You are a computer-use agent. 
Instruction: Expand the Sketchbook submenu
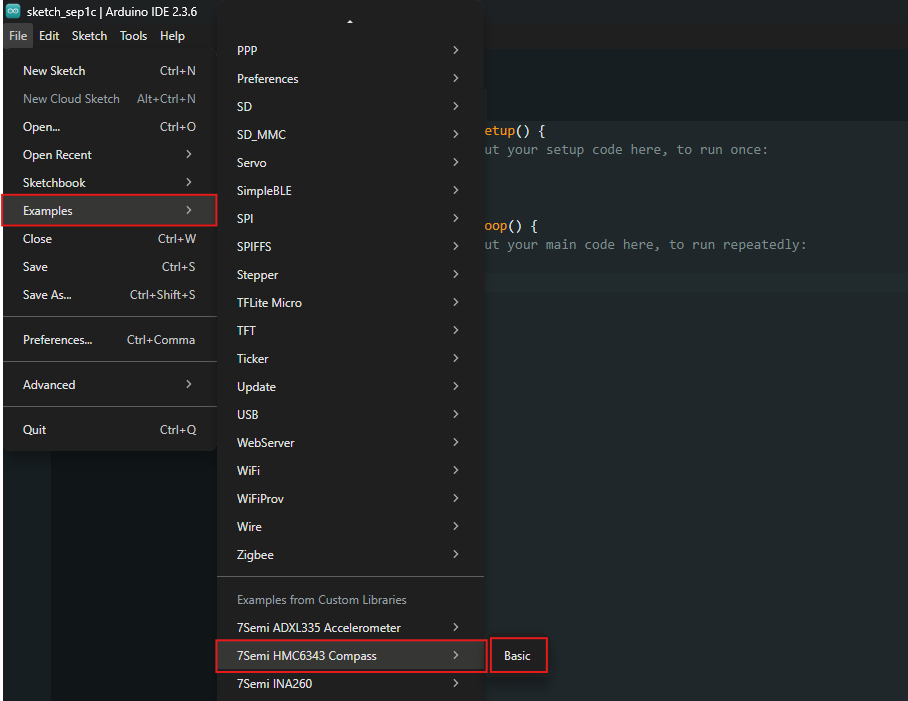pos(109,182)
